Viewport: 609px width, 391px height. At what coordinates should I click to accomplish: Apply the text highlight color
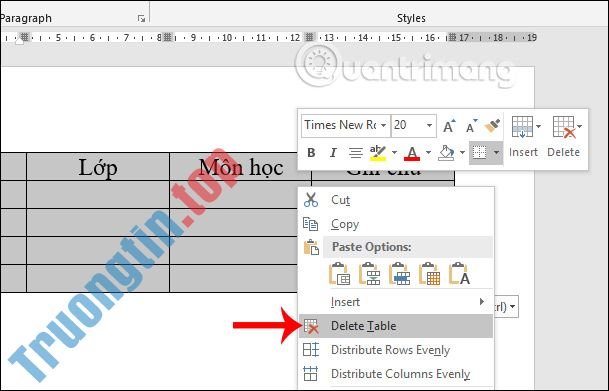377,153
